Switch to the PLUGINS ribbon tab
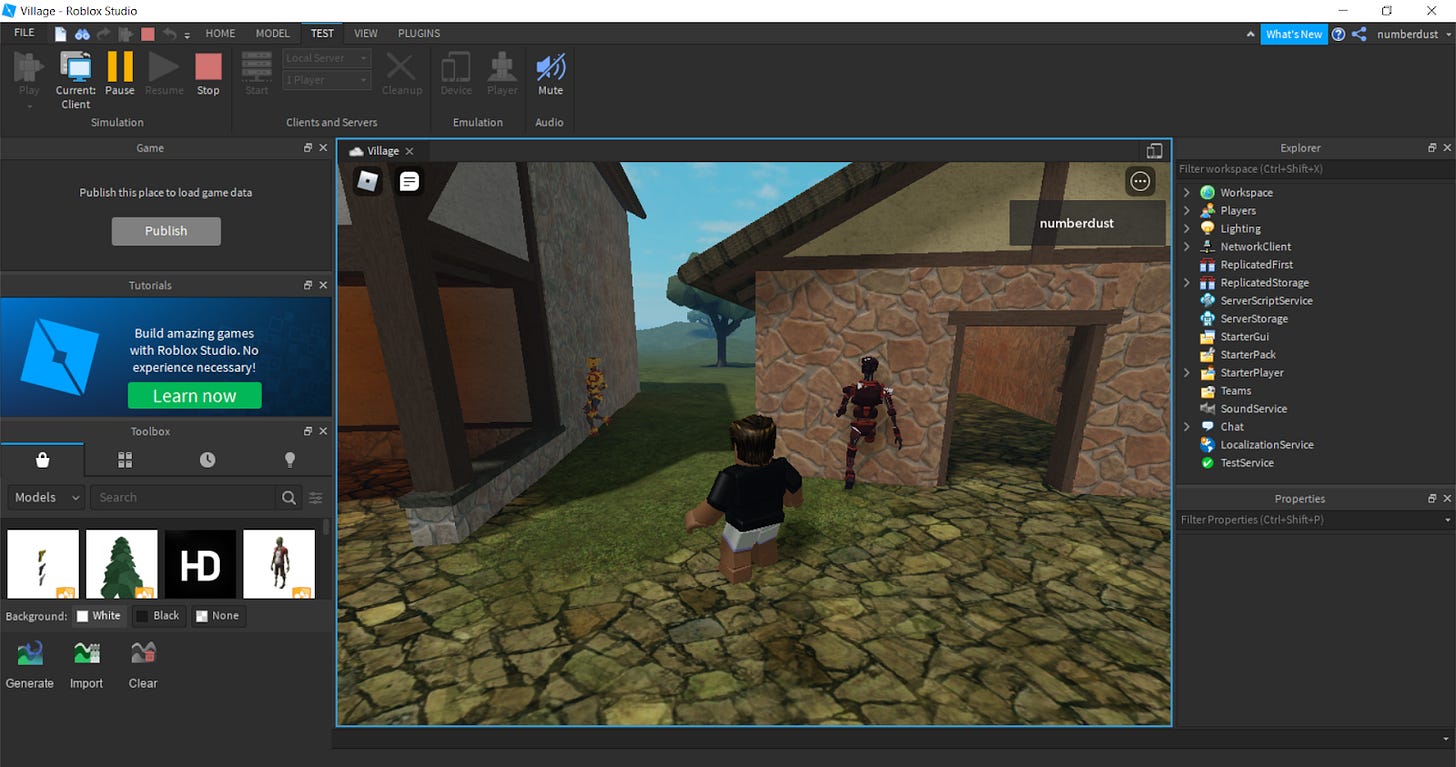 419,33
